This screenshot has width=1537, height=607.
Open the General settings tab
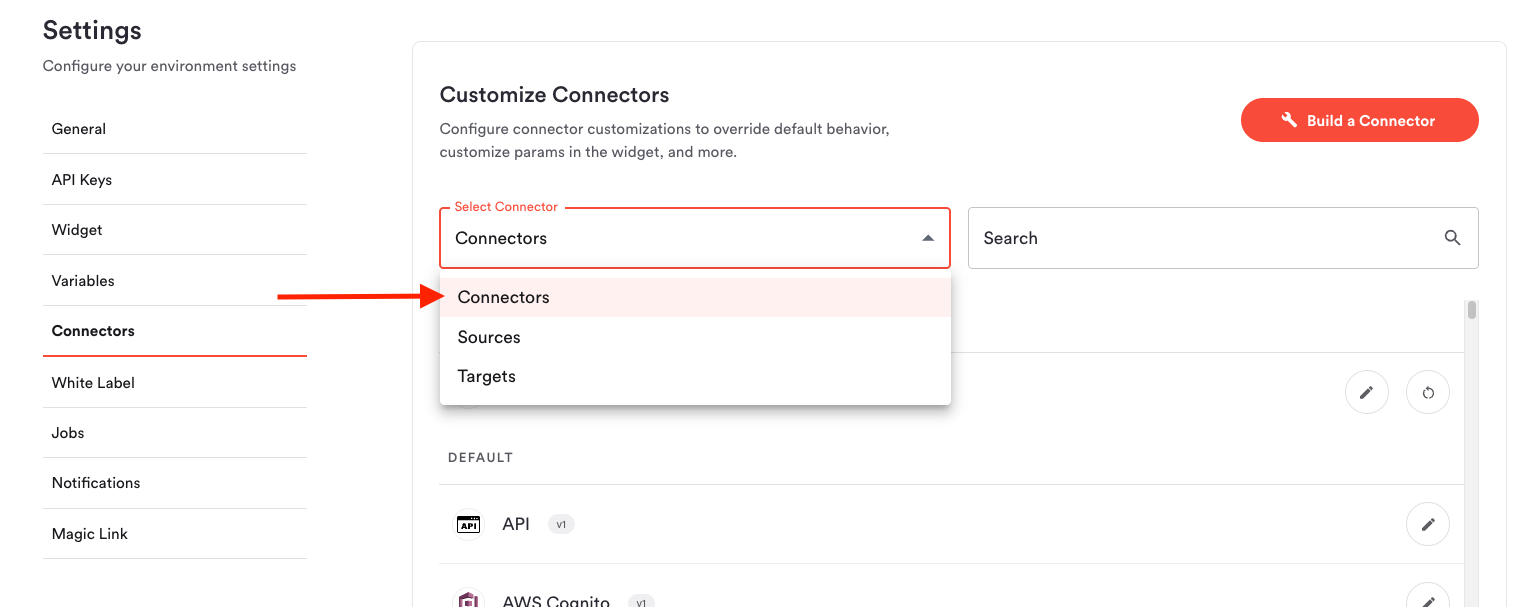pos(79,129)
